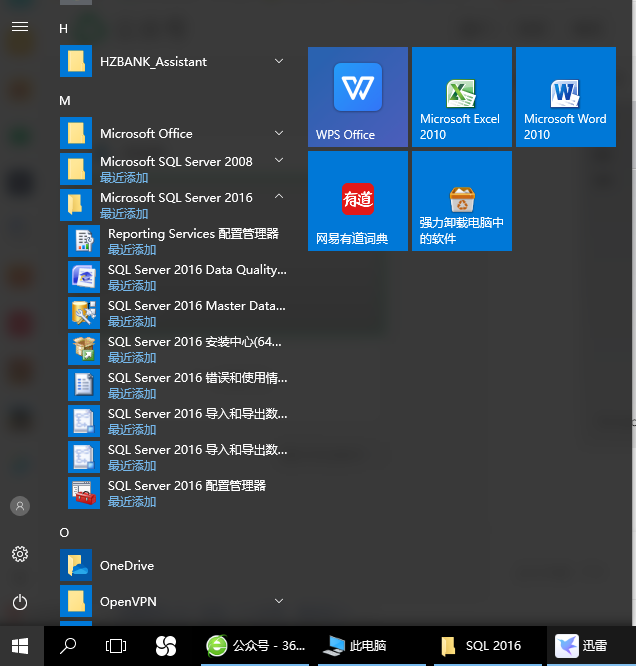Click 'SQL Server 2016 Master Data...' text
The width and height of the screenshot is (636, 666).
[197, 306]
